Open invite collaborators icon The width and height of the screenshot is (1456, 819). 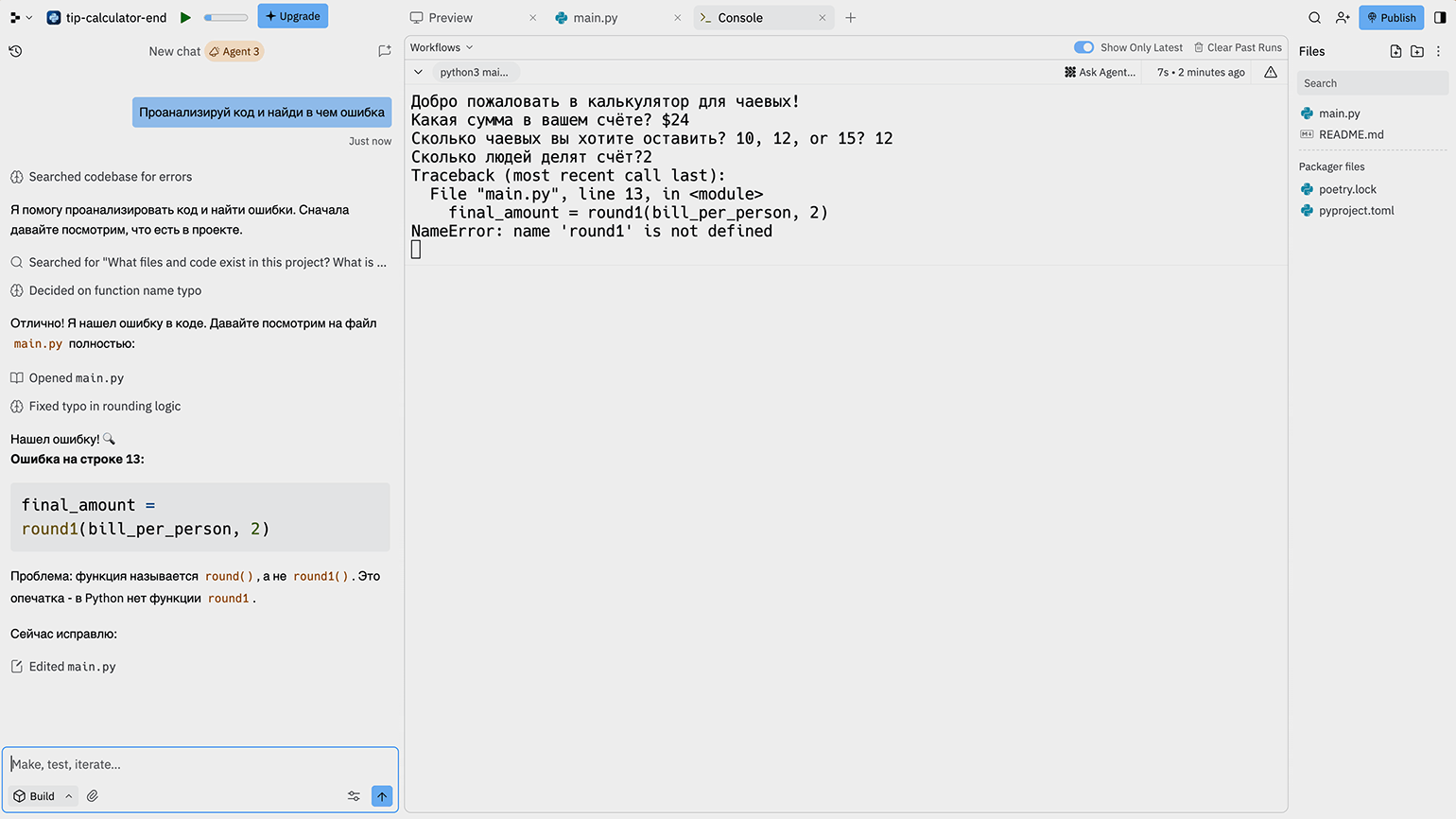coord(1342,17)
